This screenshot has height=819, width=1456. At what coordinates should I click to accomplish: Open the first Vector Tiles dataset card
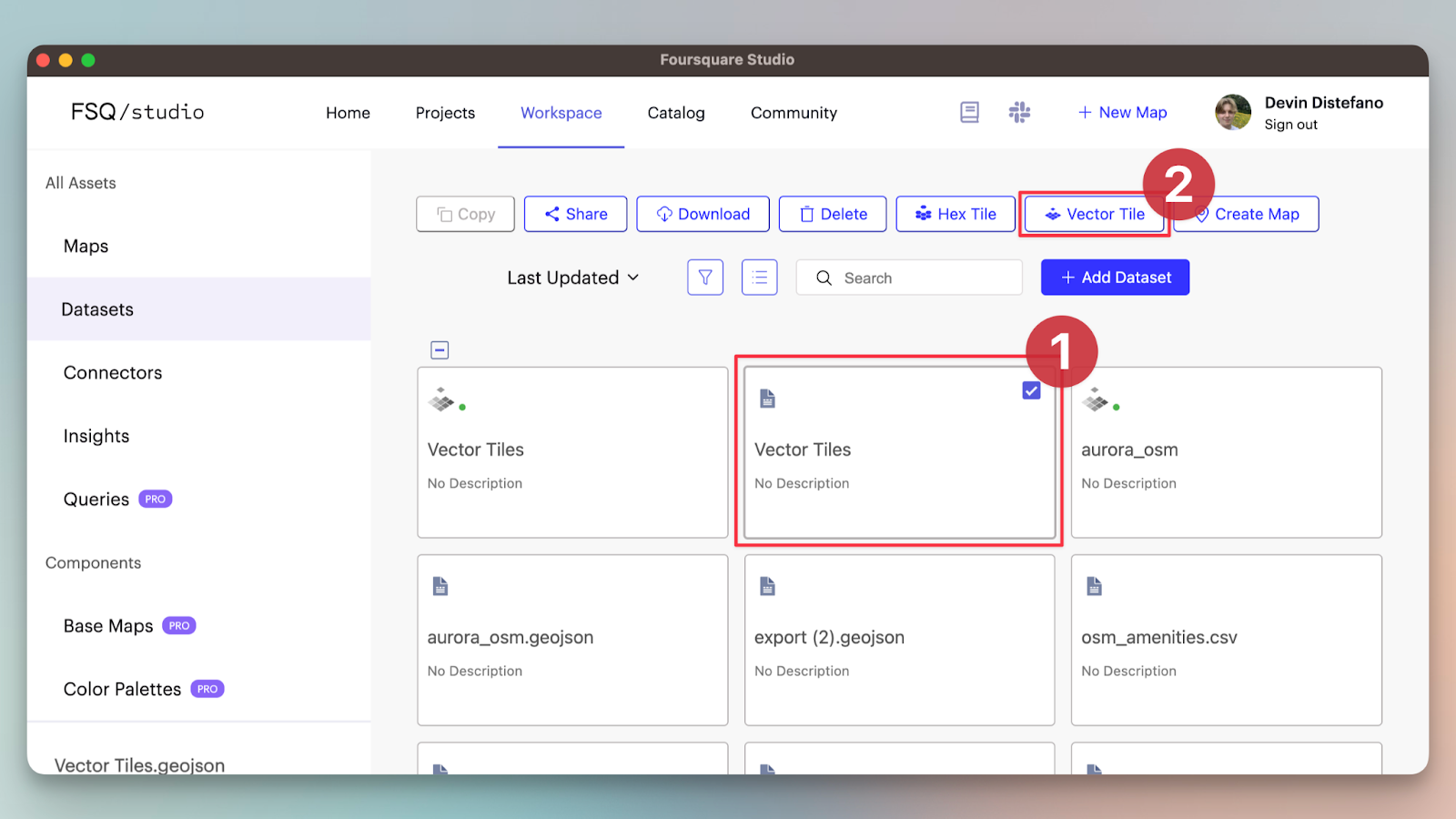pyautogui.click(x=572, y=452)
